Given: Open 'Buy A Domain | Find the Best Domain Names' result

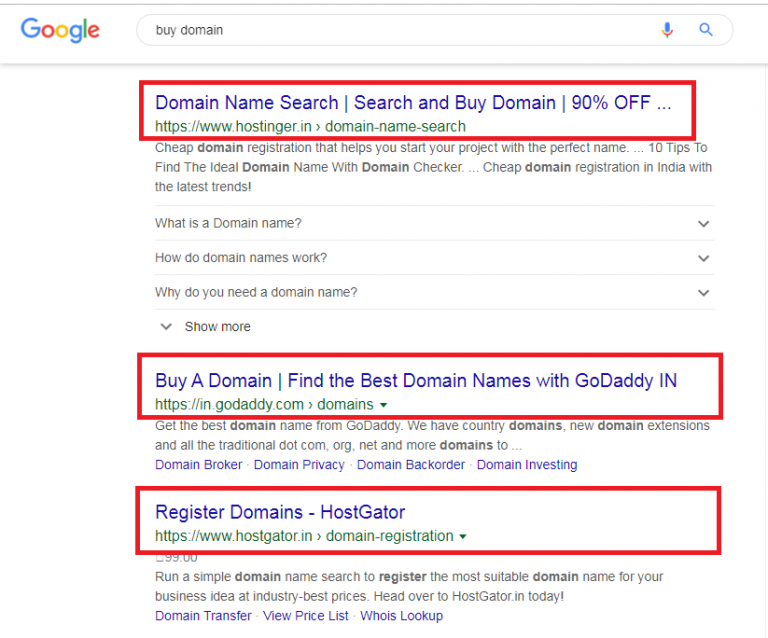Looking at the screenshot, I should pyautogui.click(x=416, y=380).
